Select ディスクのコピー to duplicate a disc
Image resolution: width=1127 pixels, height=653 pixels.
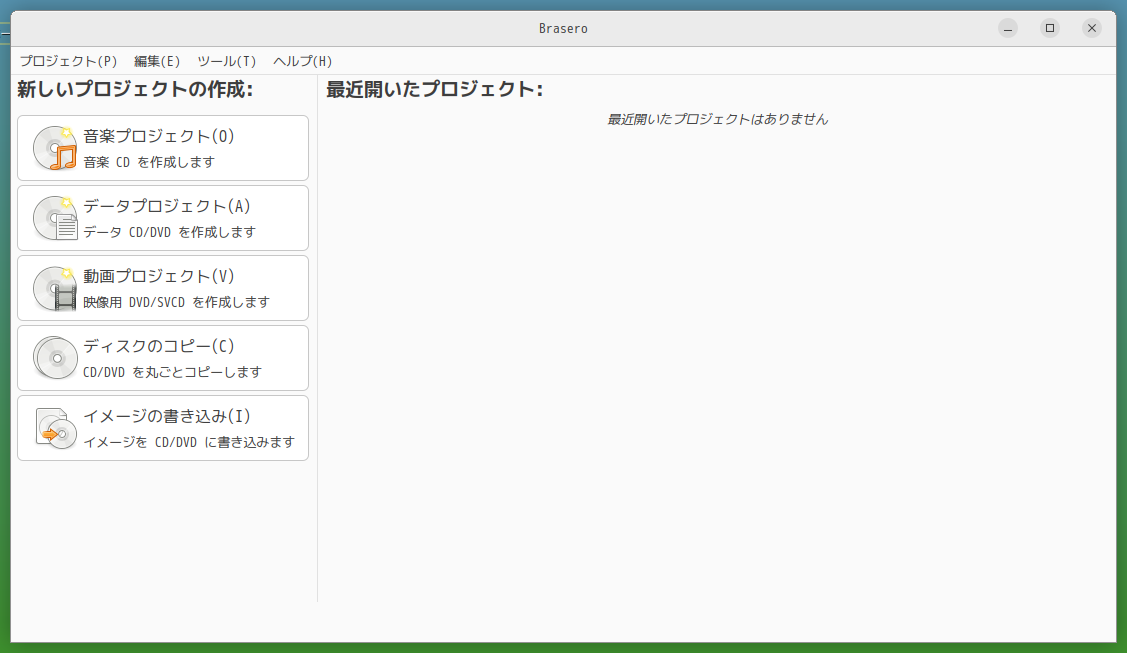163,358
